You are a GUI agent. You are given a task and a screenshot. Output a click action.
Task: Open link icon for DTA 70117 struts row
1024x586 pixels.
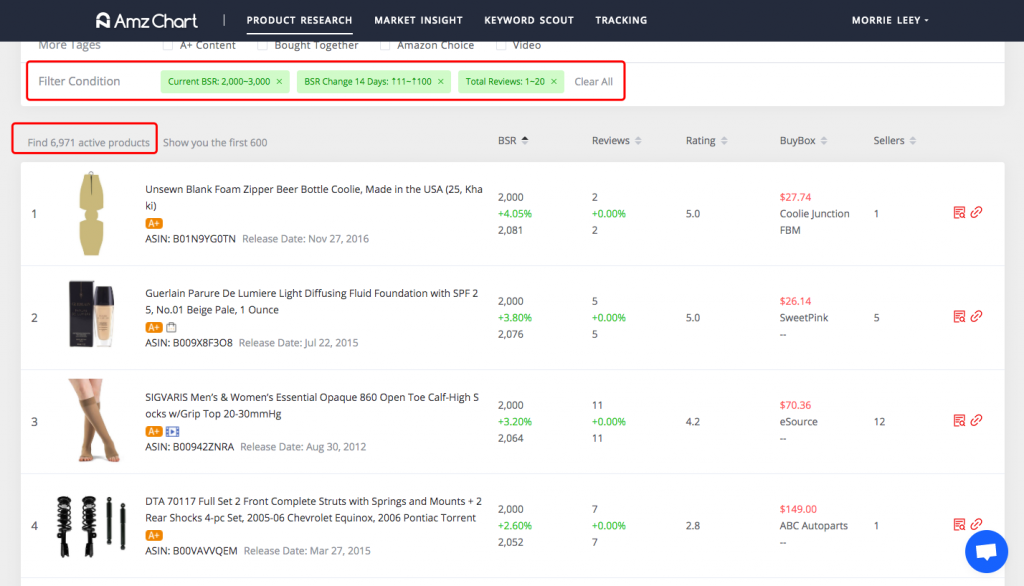976,523
